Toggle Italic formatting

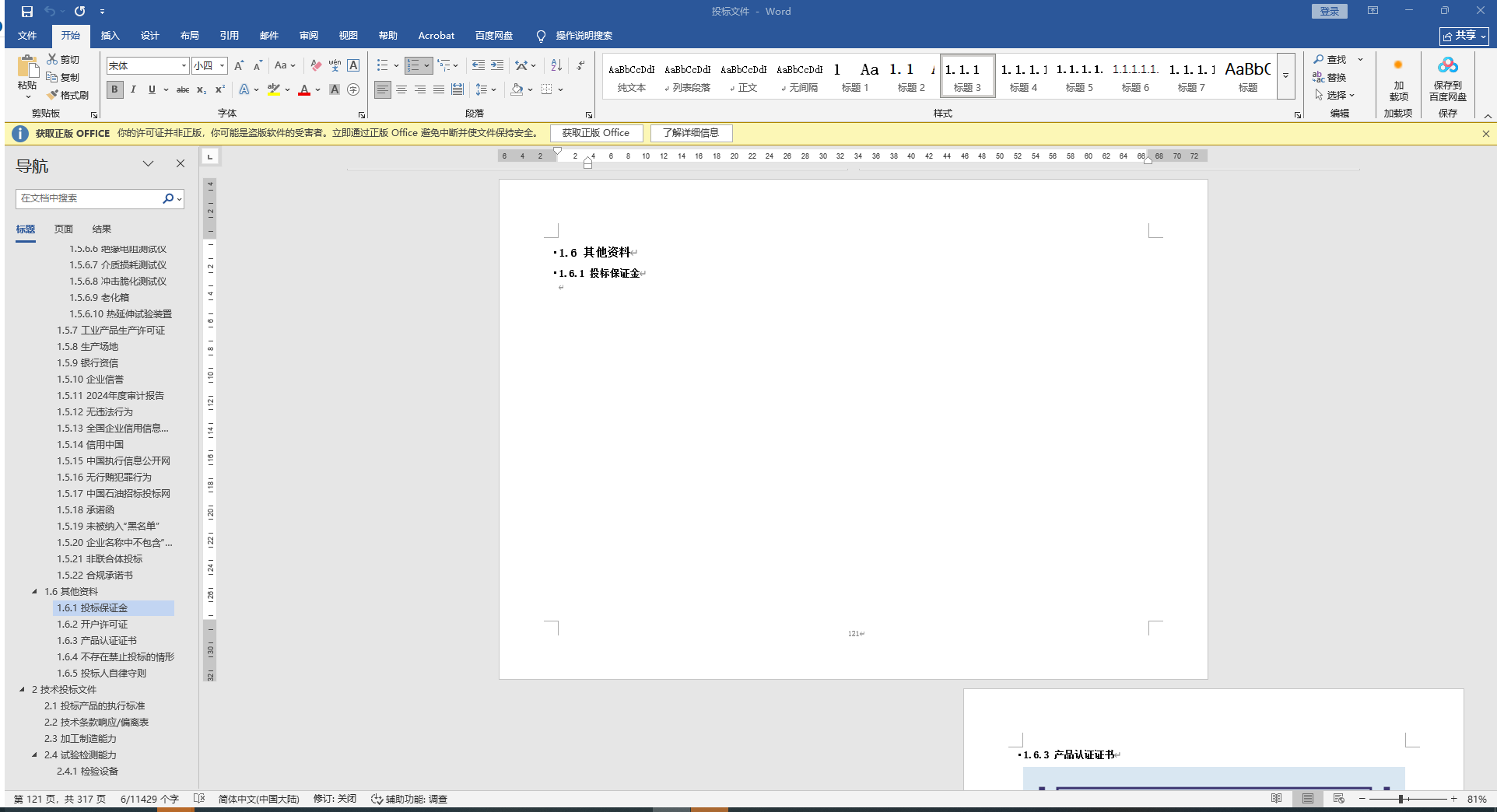coord(133,89)
